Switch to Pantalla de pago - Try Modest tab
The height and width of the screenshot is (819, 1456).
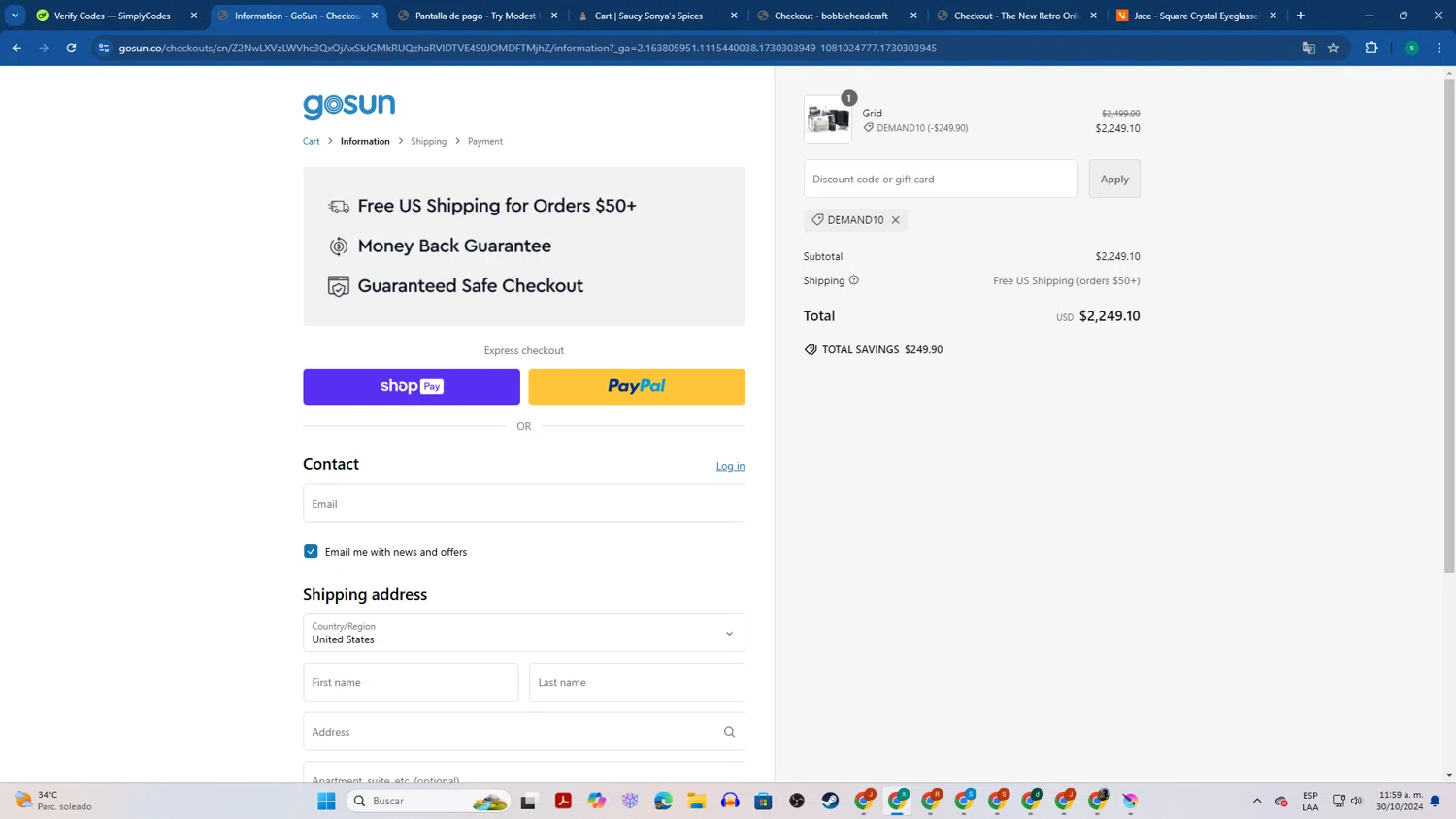click(x=476, y=16)
